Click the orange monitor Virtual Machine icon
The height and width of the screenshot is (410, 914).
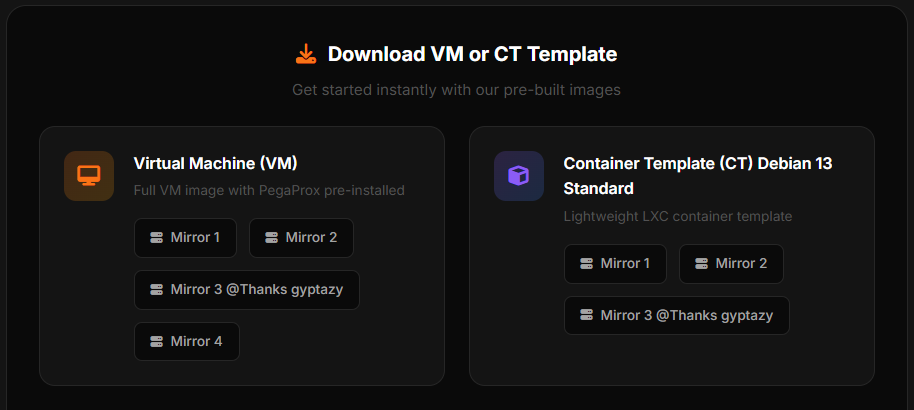pos(89,176)
